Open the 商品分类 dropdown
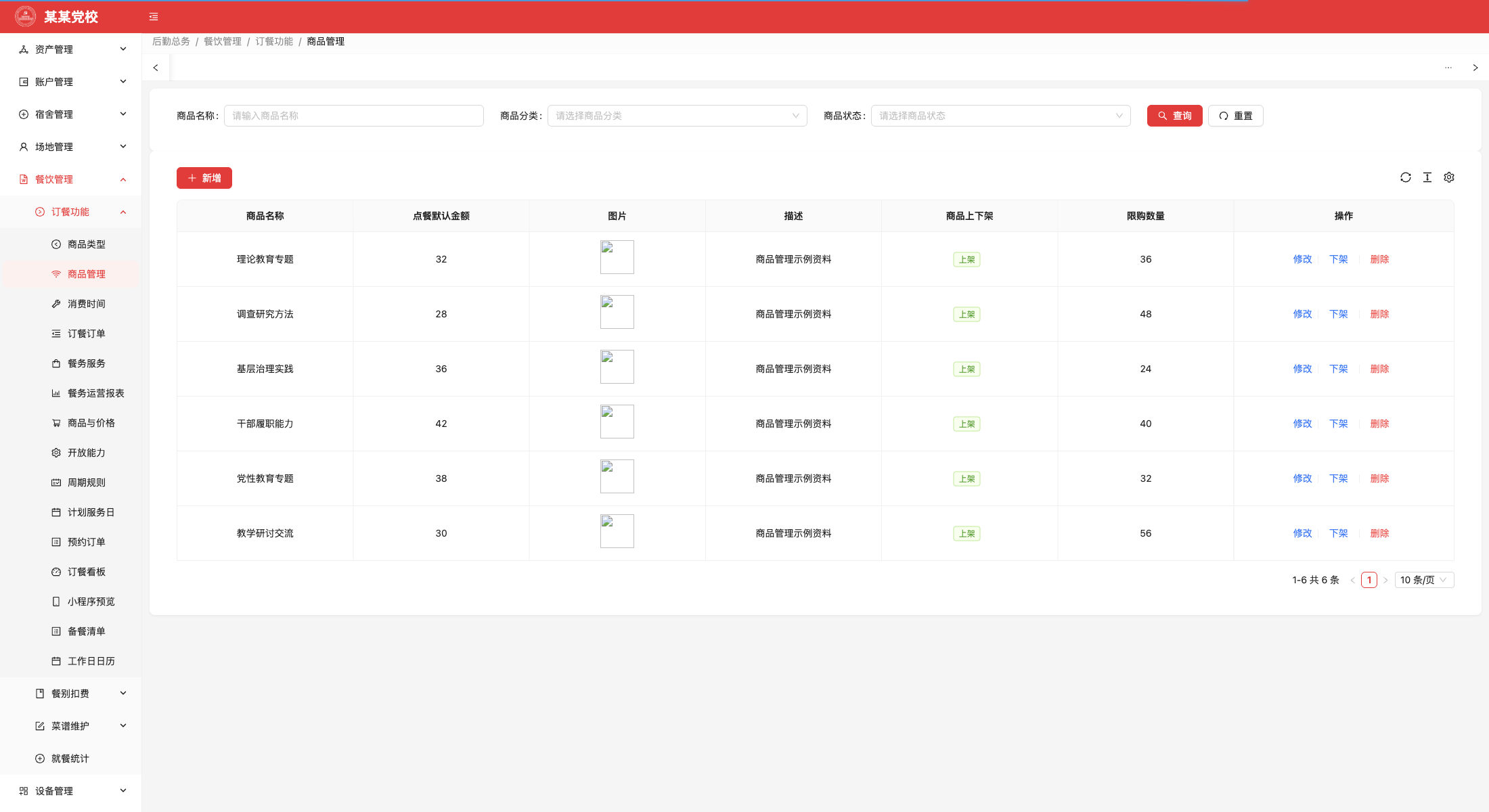Viewport: 1489px width, 812px height. [677, 116]
